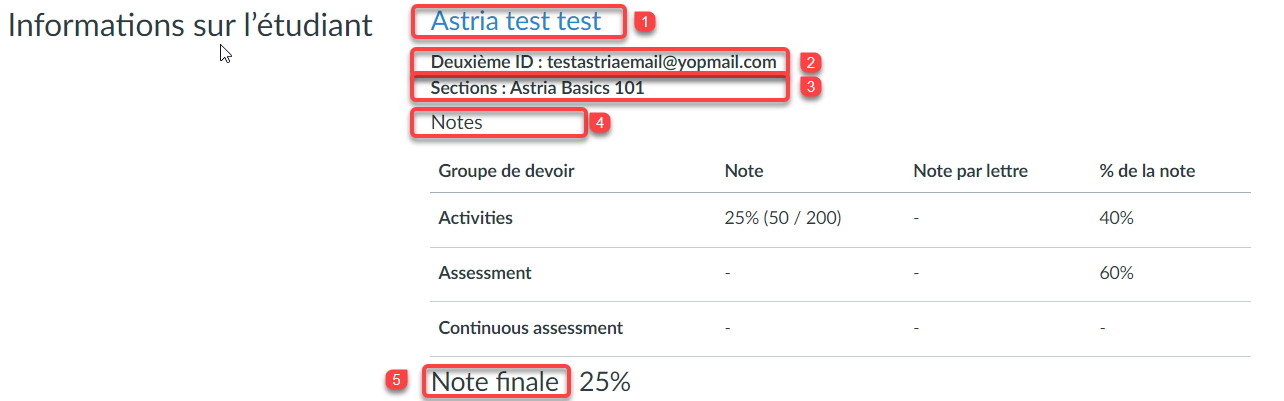The height and width of the screenshot is (401, 1284).
Task: Select the Activities assignment group row
Action: (x=840, y=219)
